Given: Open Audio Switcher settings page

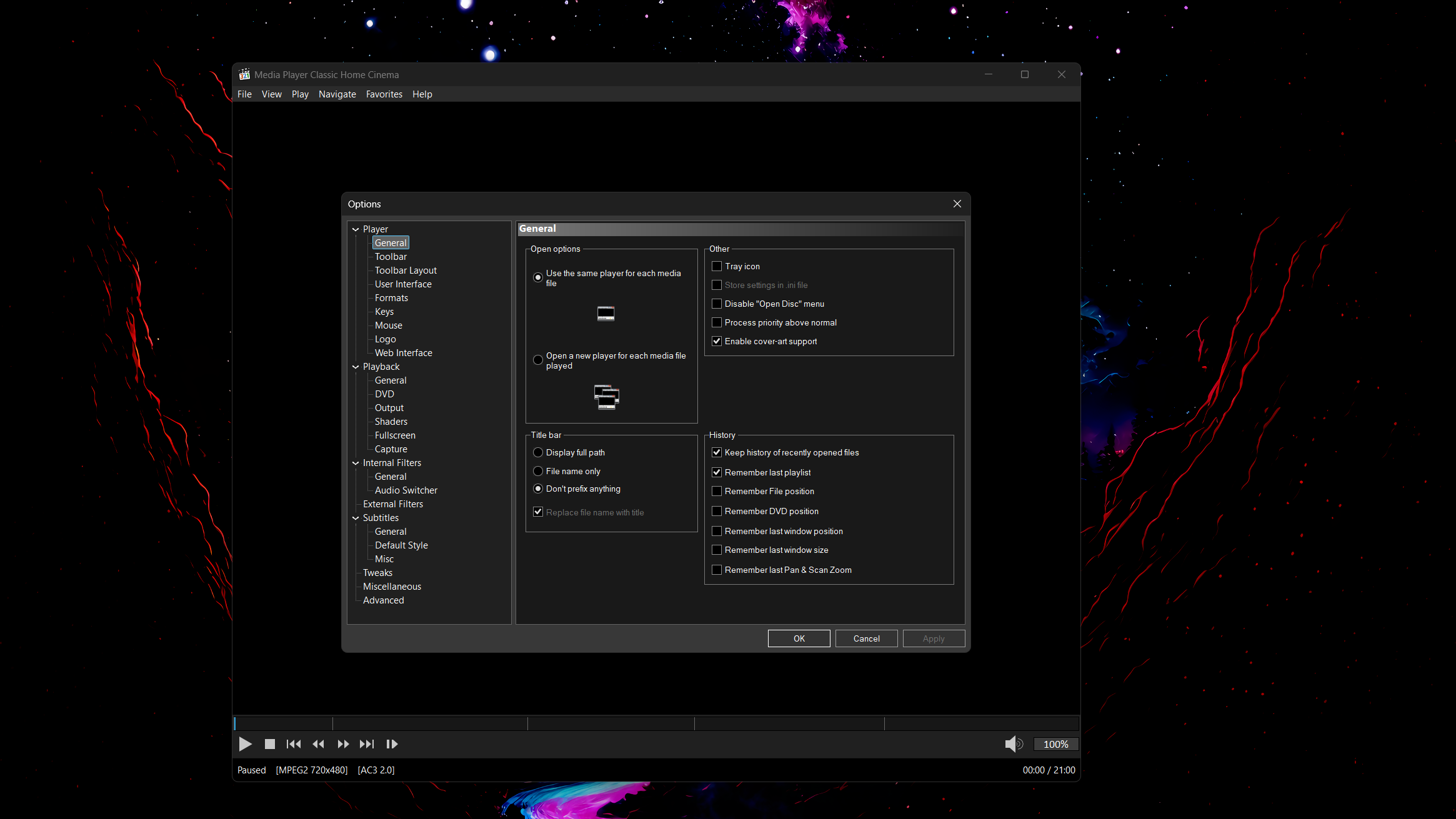Looking at the screenshot, I should pos(406,490).
